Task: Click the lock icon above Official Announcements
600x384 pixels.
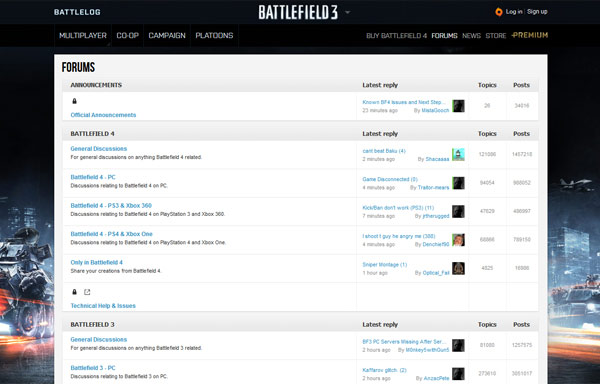Action: pos(75,101)
